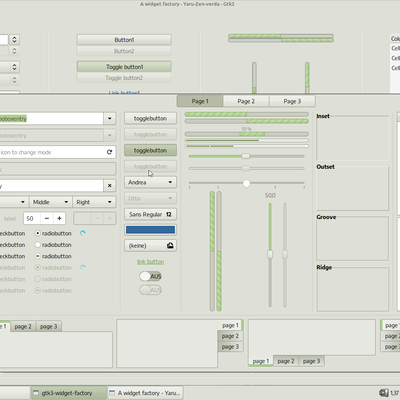Click the progress bar labeled 50%

click(x=247, y=134)
